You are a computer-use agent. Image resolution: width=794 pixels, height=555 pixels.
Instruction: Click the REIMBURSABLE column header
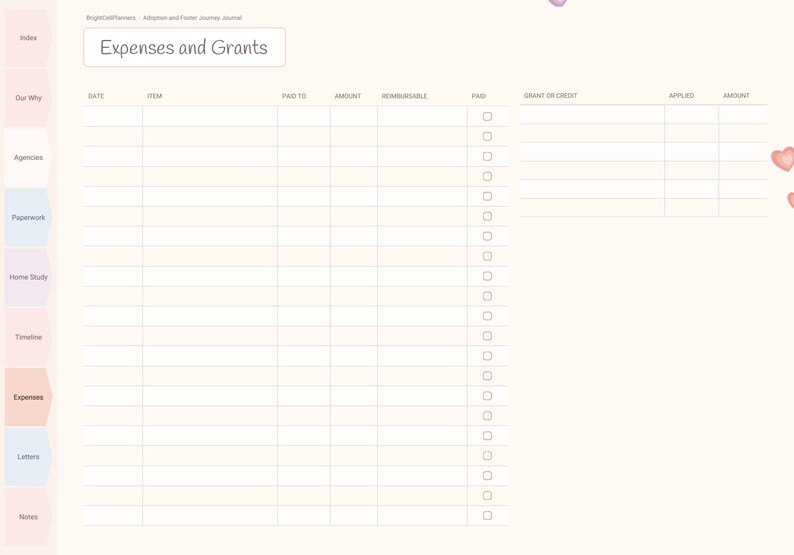405,96
